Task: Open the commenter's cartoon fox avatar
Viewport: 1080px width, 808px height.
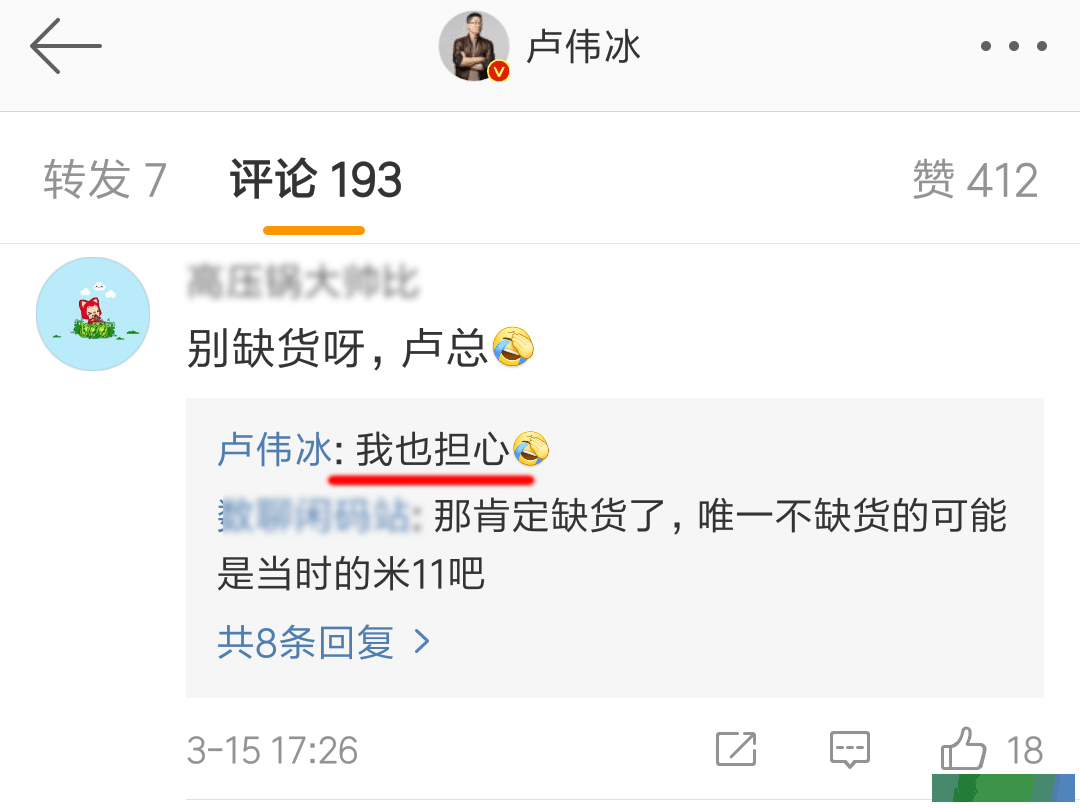Action: pos(93,314)
